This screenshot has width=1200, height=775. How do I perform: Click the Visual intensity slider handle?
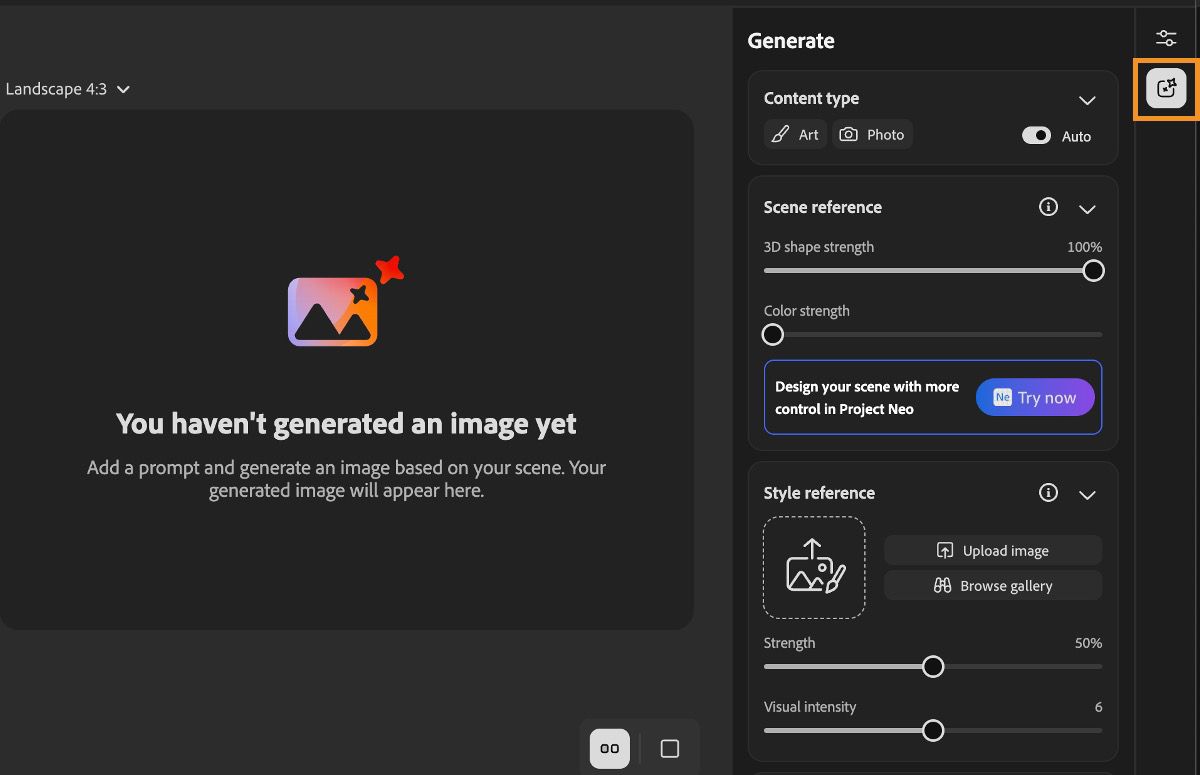(x=933, y=730)
